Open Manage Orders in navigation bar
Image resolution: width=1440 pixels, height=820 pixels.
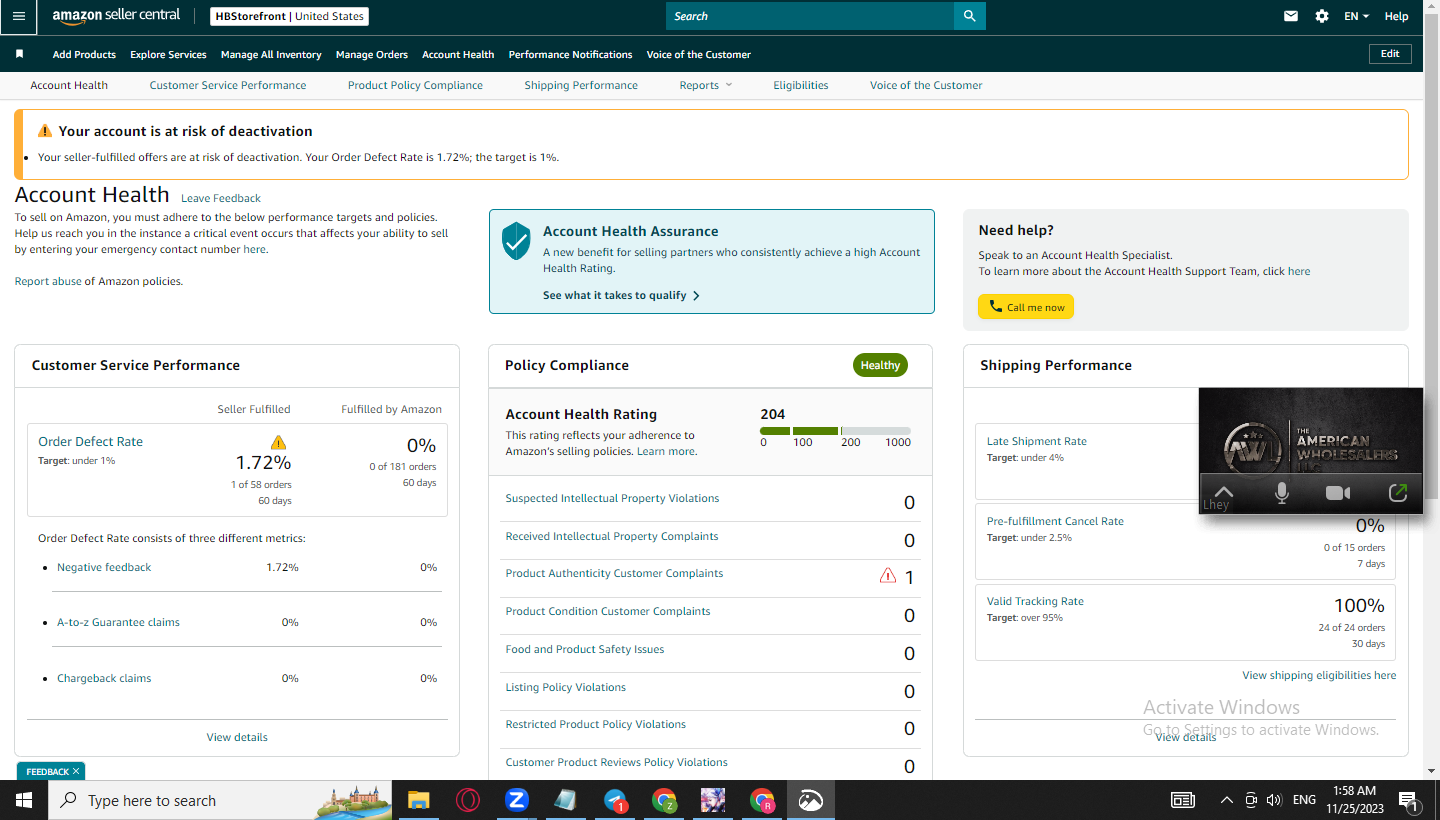pos(372,54)
